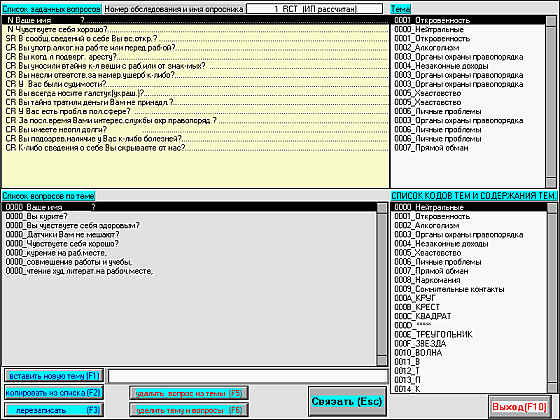Viewport: 560px width, 420px height.
Task: Click the new theme text input field
Action: (248, 376)
